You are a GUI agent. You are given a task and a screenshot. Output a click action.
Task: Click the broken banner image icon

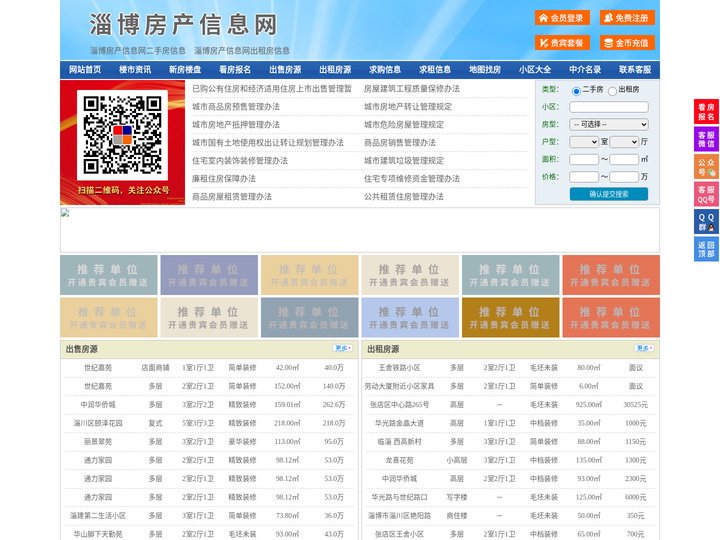click(x=65, y=213)
